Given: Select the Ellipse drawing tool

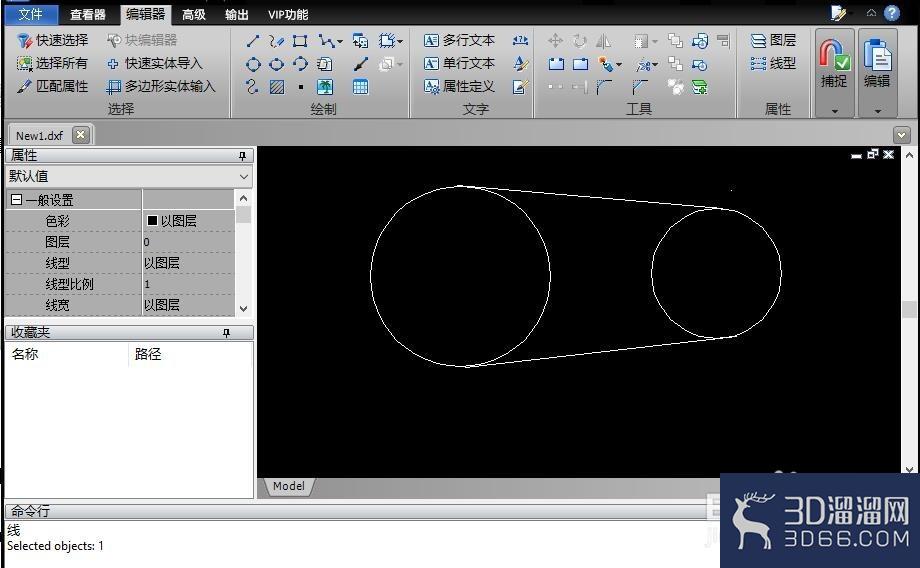Looking at the screenshot, I should coord(276,64).
